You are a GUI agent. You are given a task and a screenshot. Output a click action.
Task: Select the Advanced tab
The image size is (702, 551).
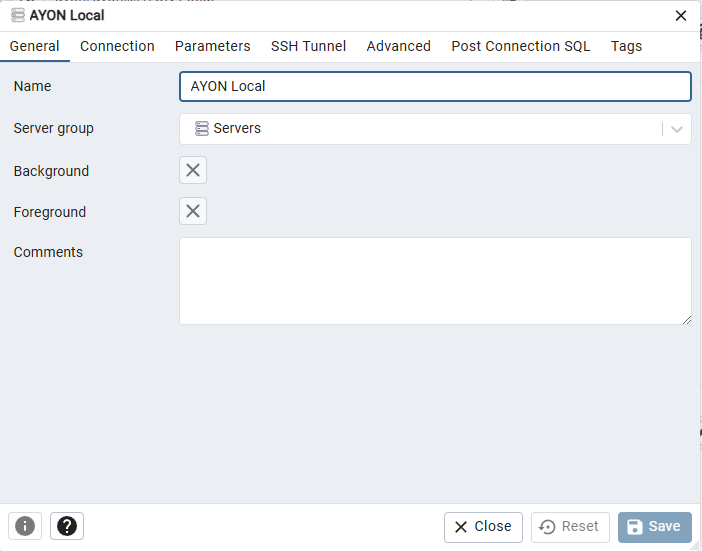[398, 46]
